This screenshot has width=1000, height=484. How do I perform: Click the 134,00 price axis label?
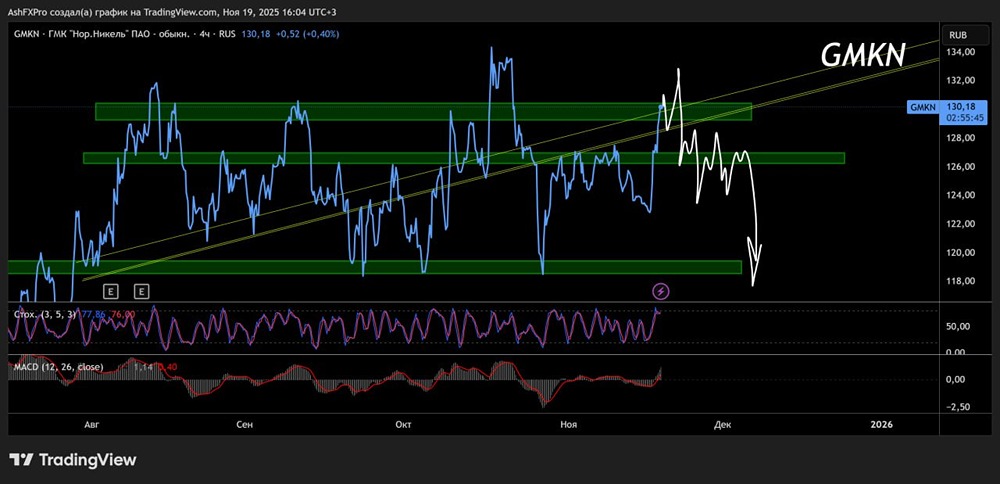962,52
